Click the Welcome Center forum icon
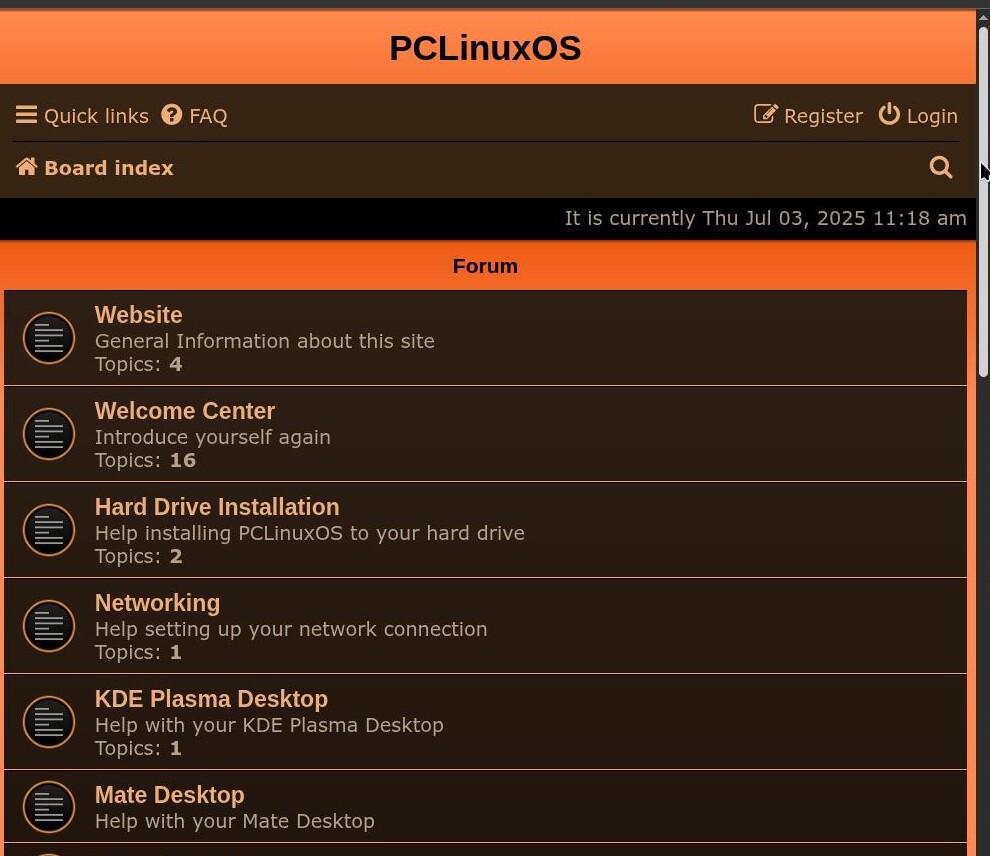990x856 pixels. click(49, 434)
